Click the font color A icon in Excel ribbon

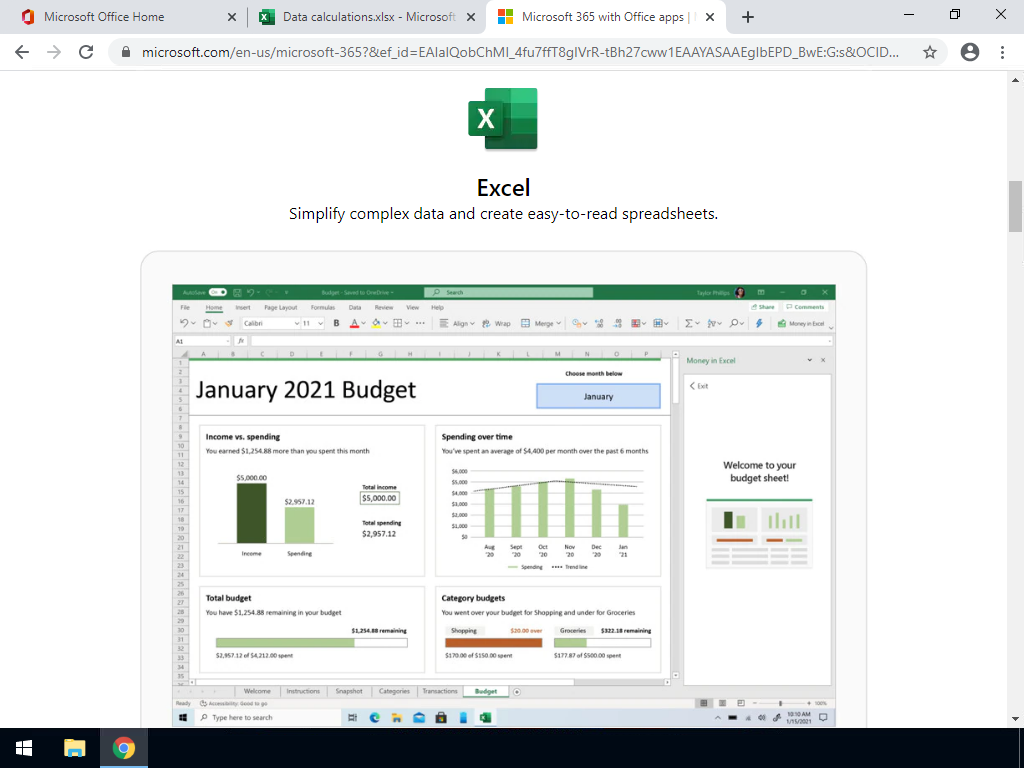[x=354, y=323]
